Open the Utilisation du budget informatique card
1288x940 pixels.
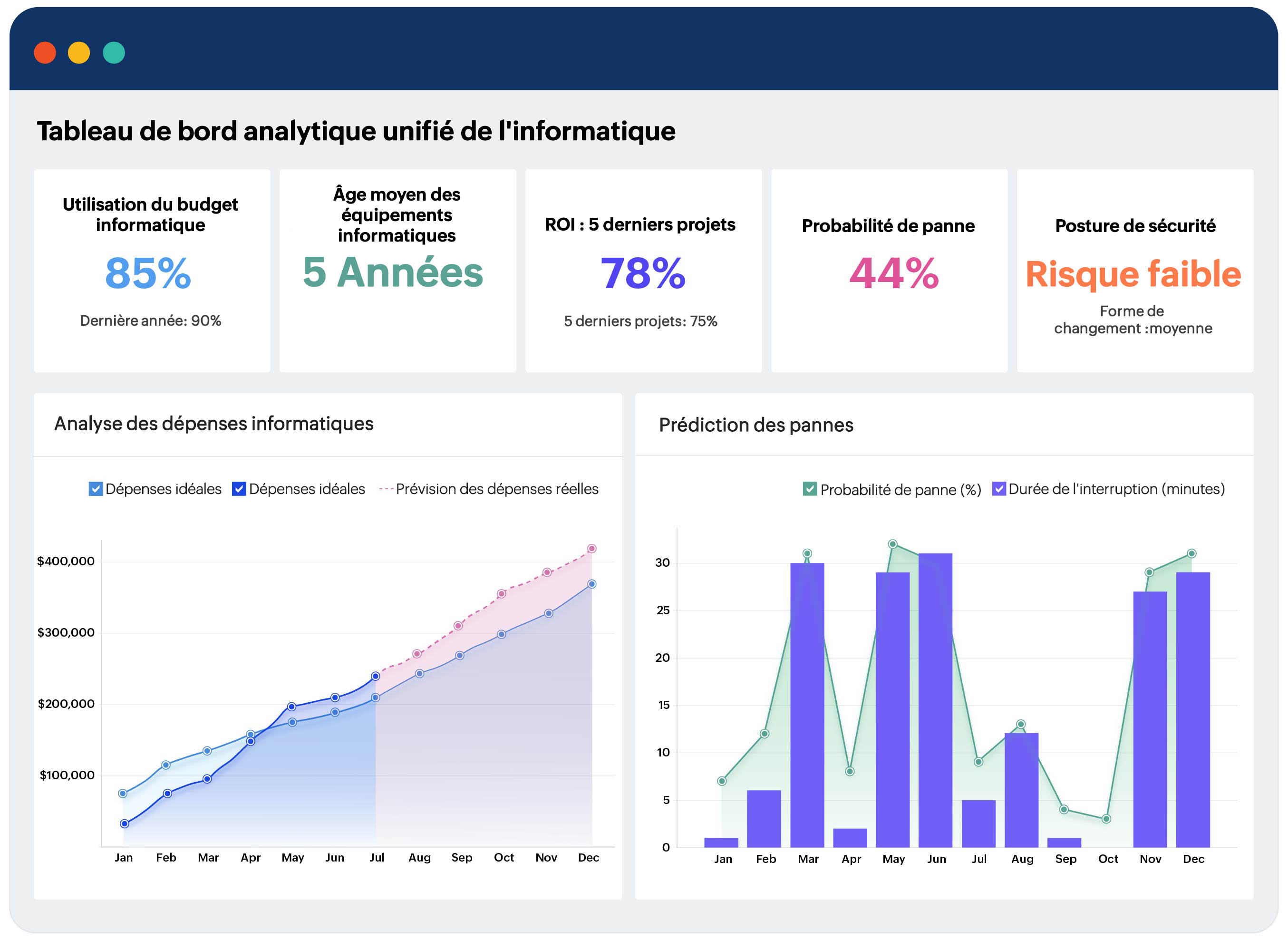tap(151, 271)
